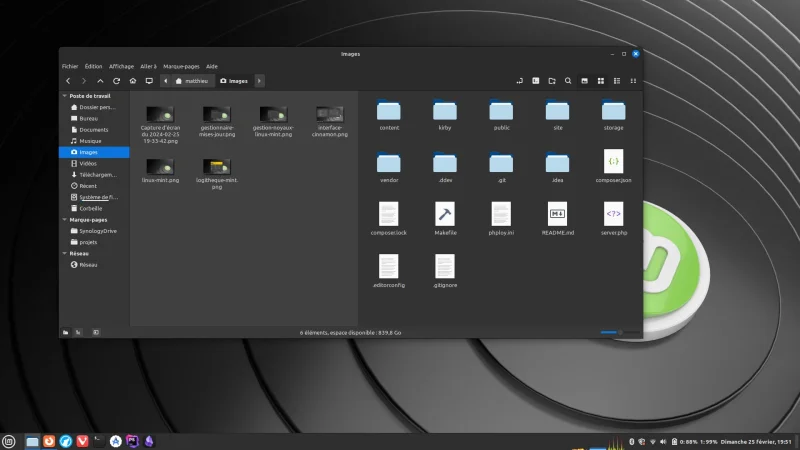Screen dimensions: 800x450
Task: Adjust the zoom slider in status bar
Action: click(x=620, y=333)
